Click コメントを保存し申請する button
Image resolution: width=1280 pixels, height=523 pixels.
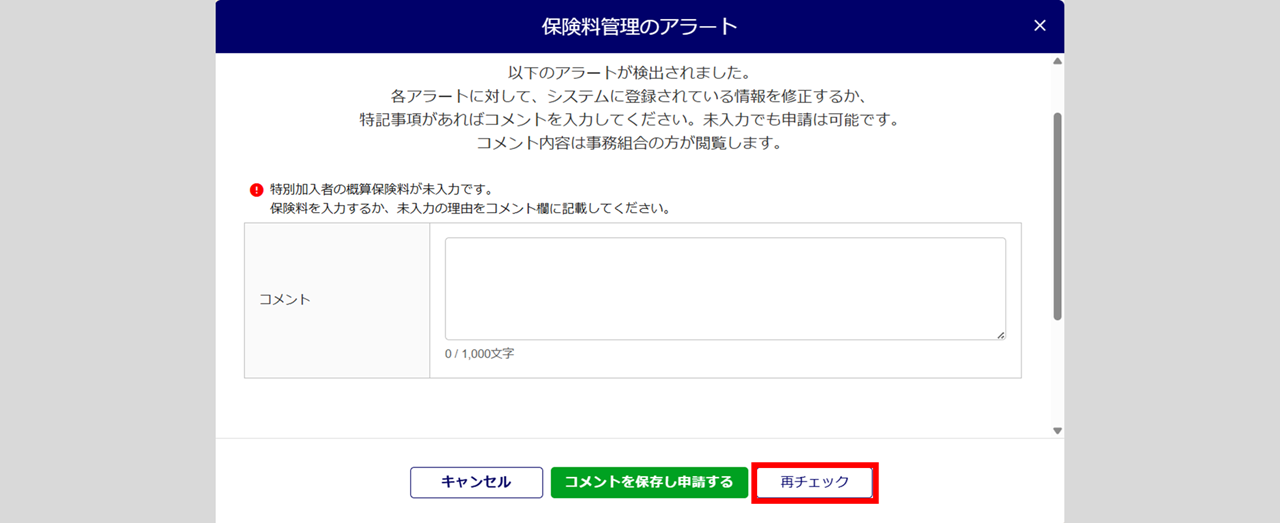point(649,482)
